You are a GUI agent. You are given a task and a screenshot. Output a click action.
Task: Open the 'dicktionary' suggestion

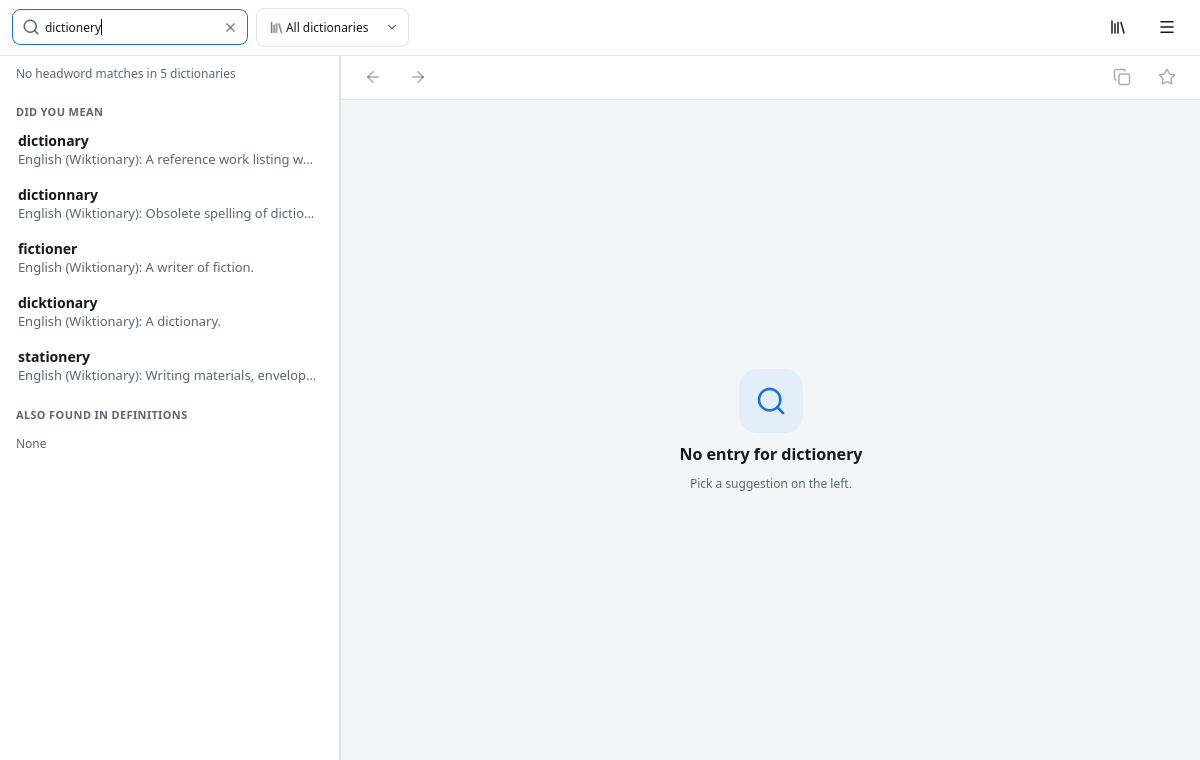pyautogui.click(x=168, y=312)
